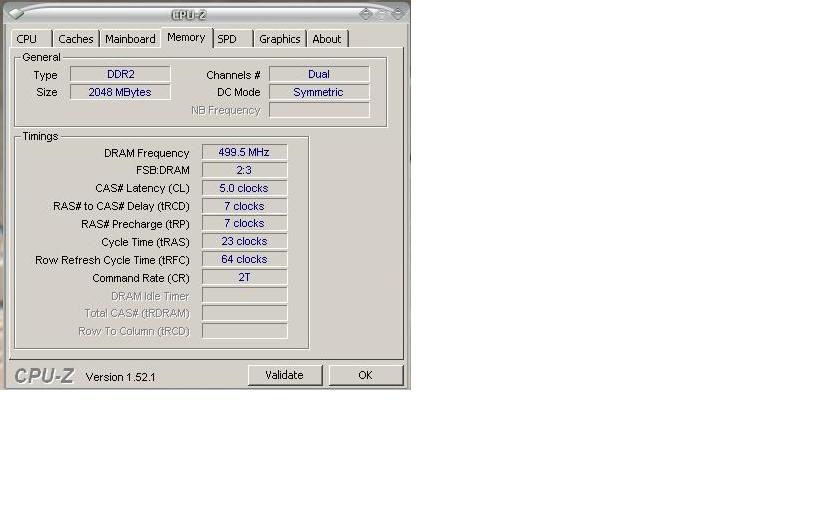Click the Command Rate (CR) label

(141, 278)
